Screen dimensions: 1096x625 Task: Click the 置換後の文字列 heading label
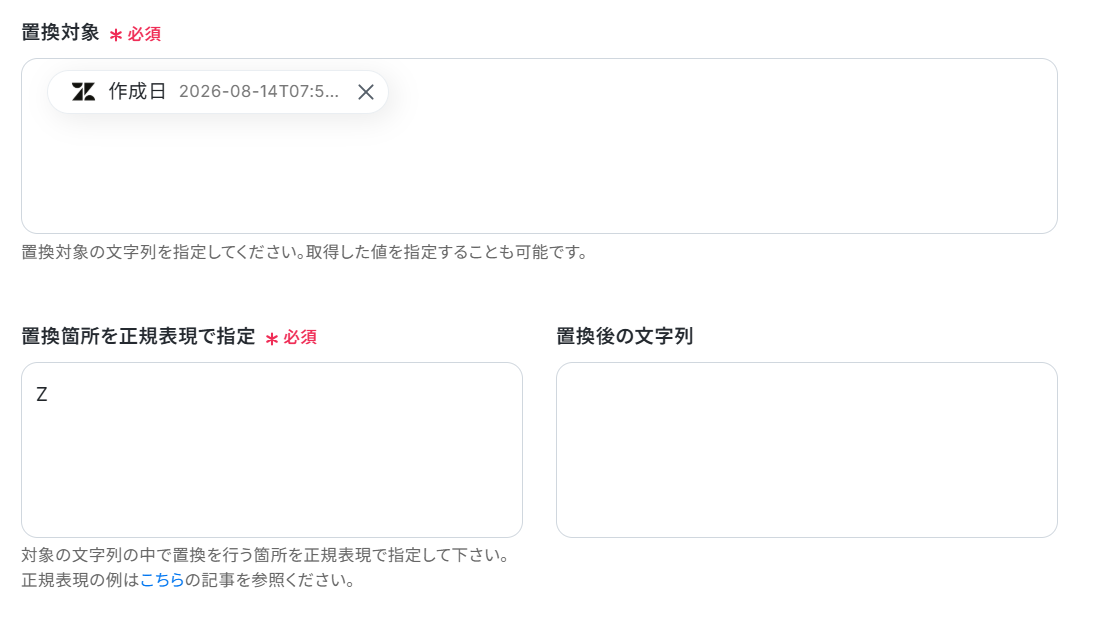click(624, 336)
